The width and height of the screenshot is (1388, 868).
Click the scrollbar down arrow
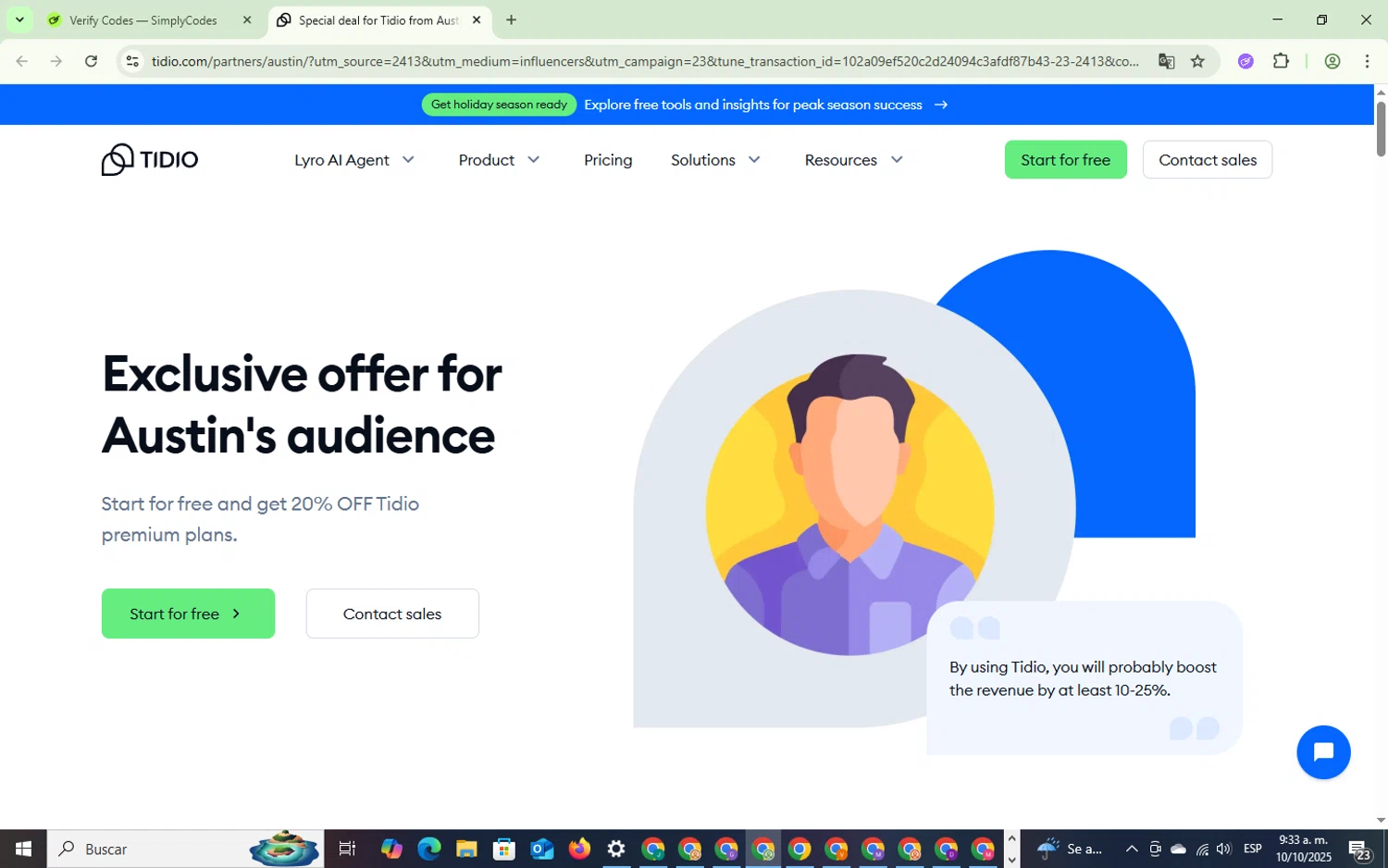click(1381, 820)
